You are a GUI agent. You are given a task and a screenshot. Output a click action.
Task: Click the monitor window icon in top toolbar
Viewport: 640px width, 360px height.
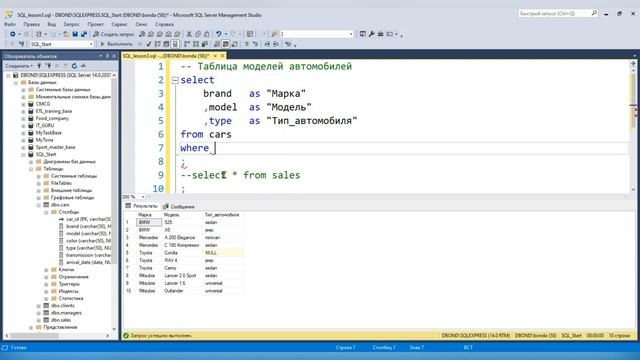362,34
